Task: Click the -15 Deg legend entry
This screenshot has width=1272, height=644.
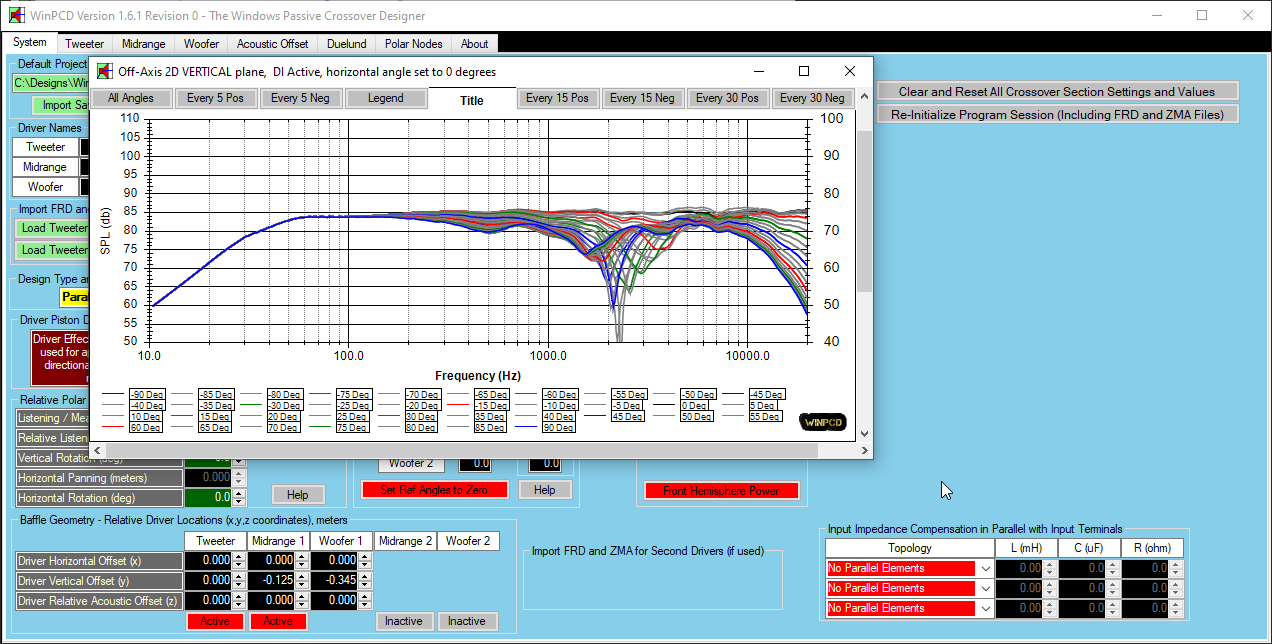Action: click(490, 406)
